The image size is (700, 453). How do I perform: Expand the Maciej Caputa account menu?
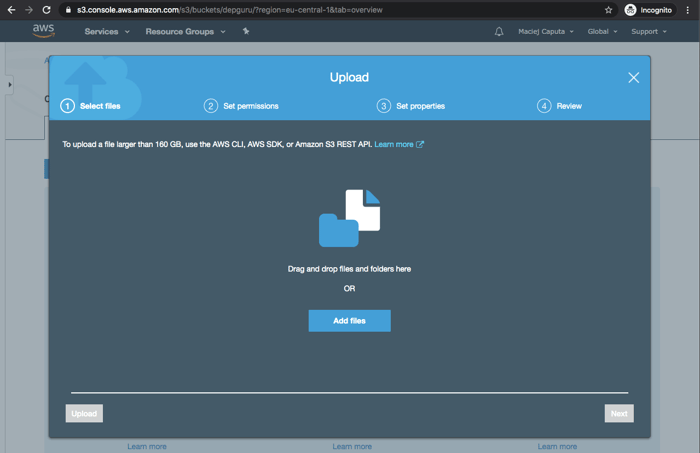click(x=545, y=32)
